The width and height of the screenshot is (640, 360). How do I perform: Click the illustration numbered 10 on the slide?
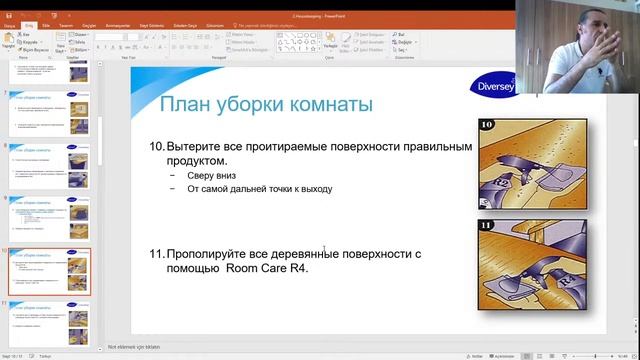point(533,164)
